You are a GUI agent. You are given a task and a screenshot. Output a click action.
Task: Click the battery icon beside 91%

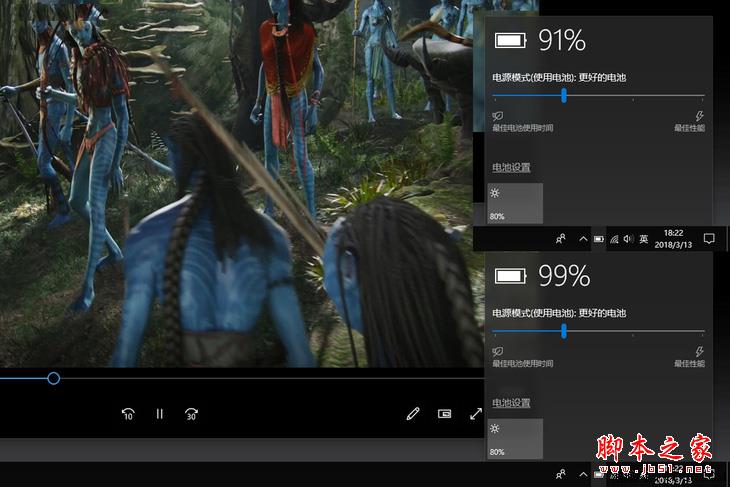coord(510,41)
